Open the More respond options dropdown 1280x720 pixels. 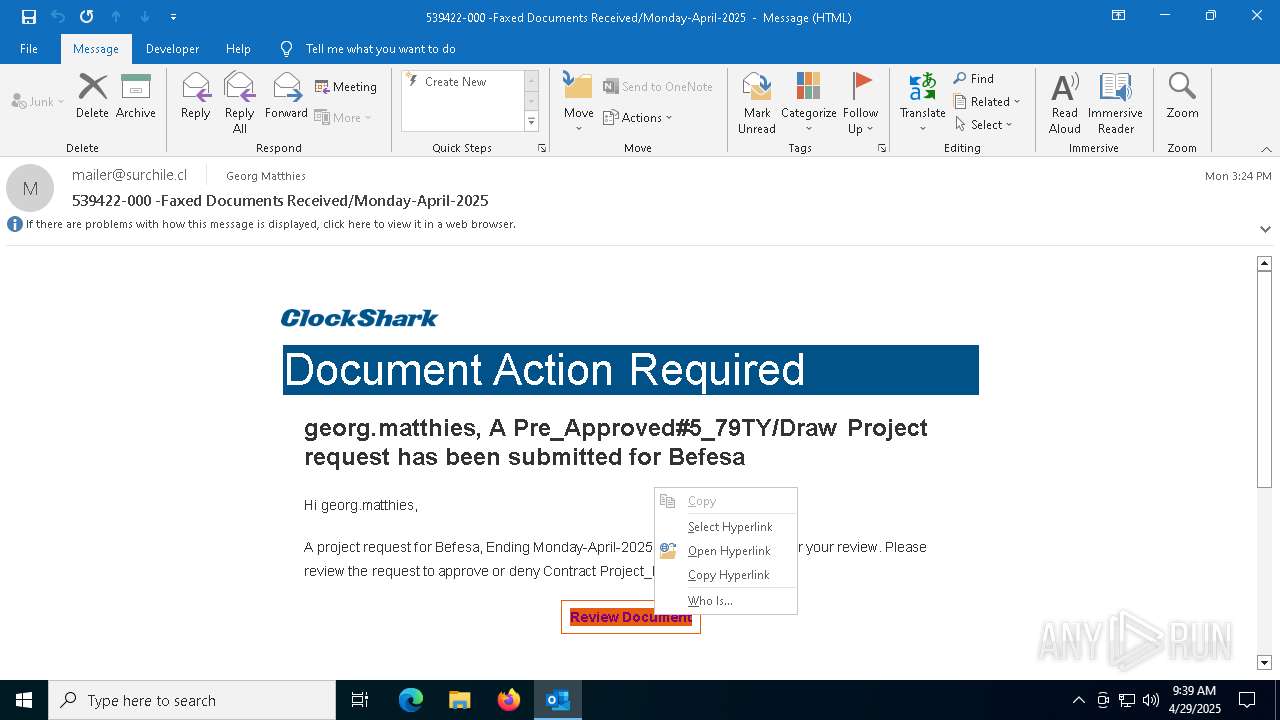(344, 117)
